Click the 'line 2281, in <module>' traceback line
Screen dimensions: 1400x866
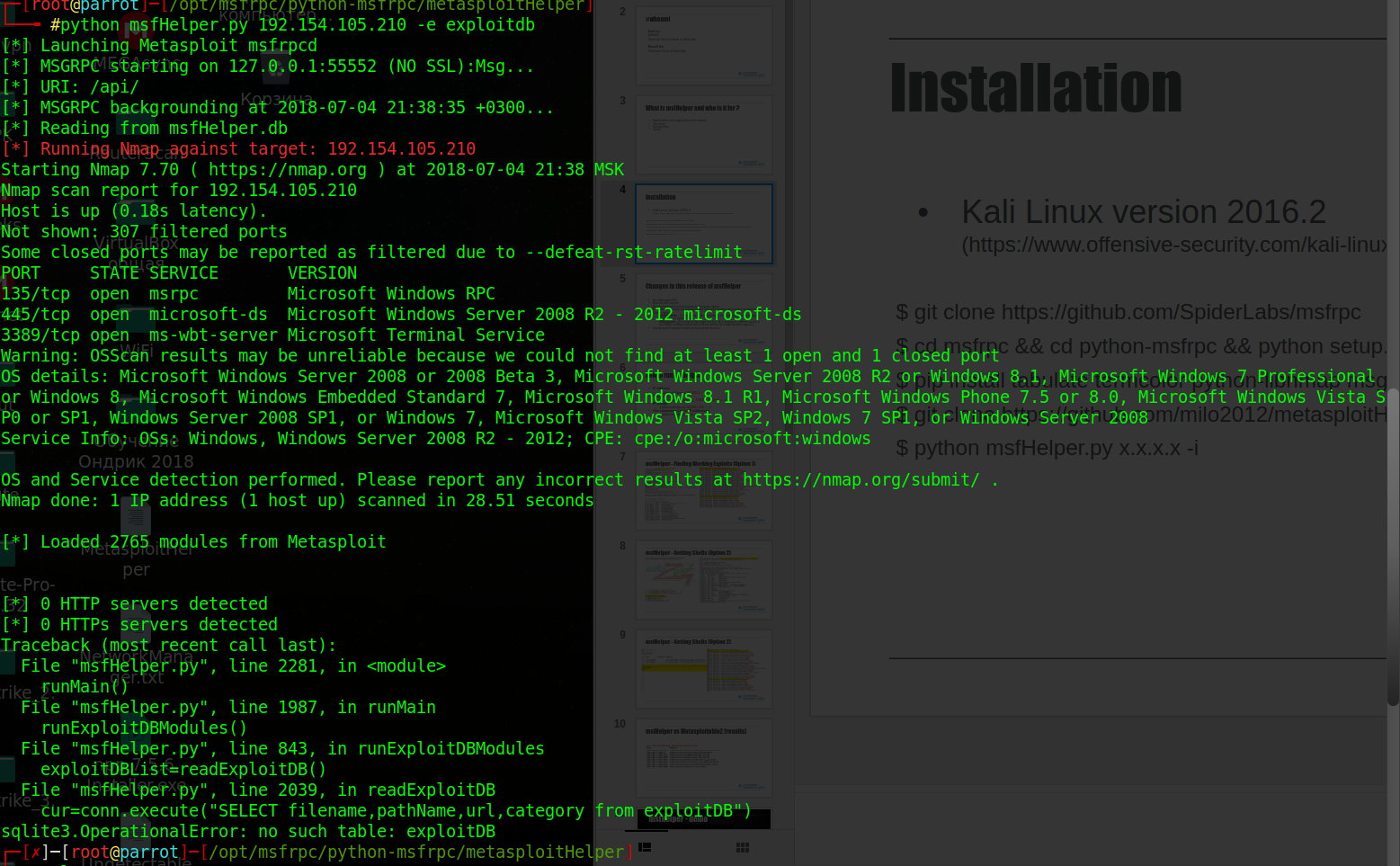pyautogui.click(x=234, y=666)
